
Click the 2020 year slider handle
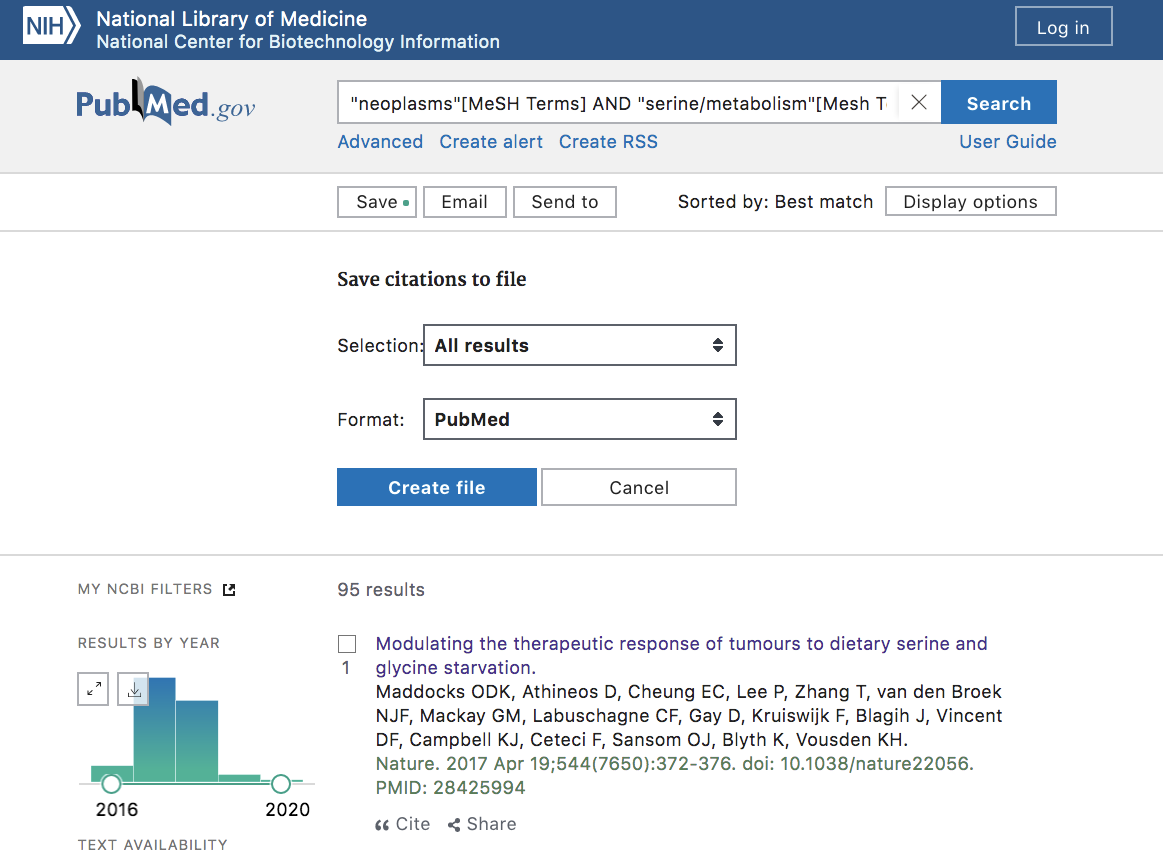coord(281,783)
